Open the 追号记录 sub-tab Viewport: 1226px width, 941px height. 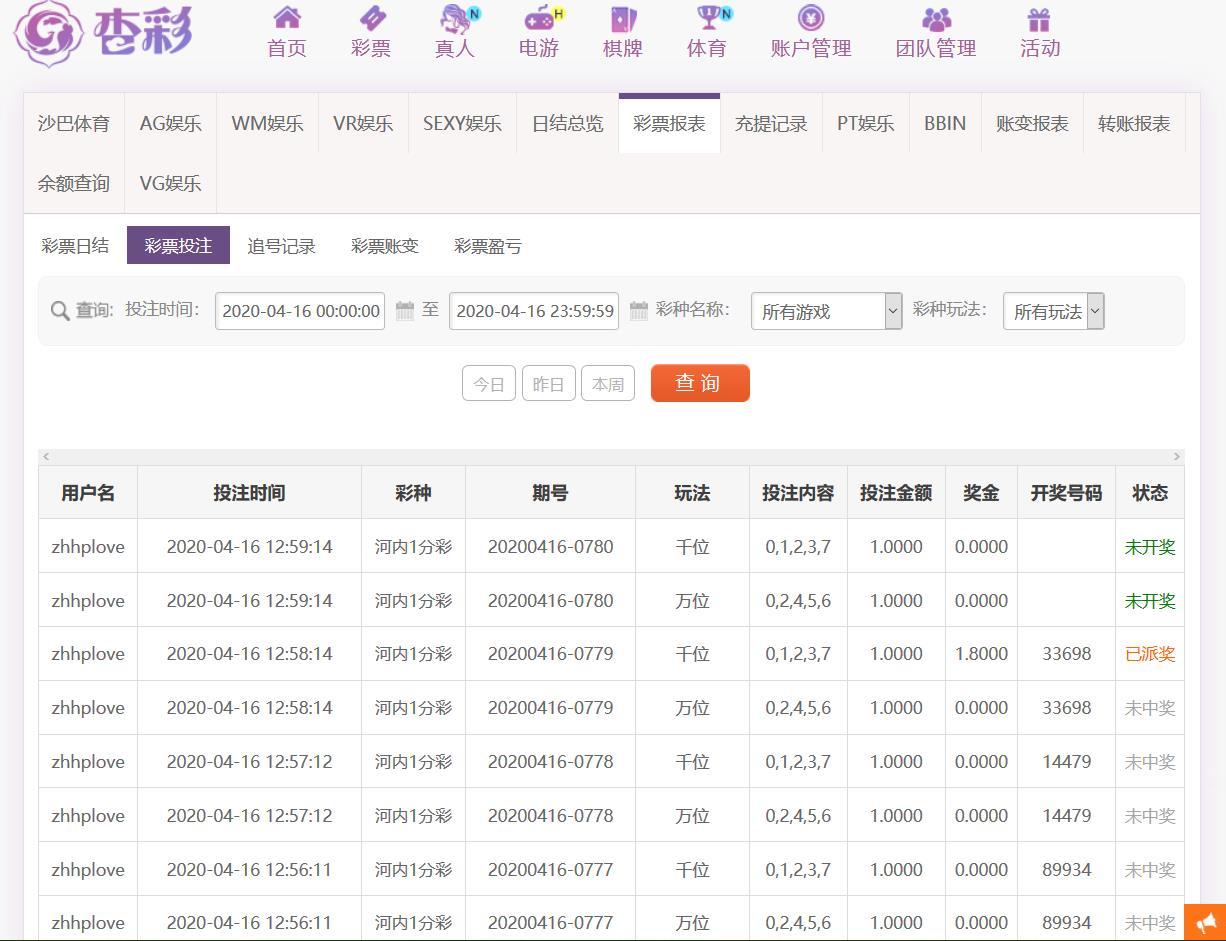pyautogui.click(x=281, y=246)
